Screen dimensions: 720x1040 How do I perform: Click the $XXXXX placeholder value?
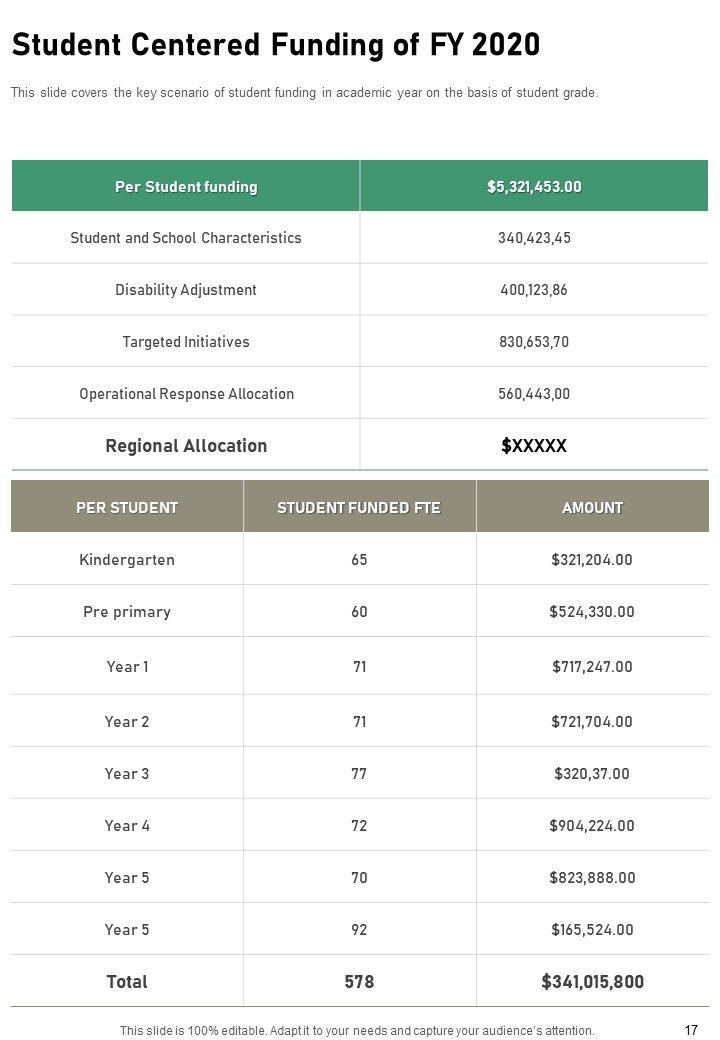pyautogui.click(x=534, y=446)
